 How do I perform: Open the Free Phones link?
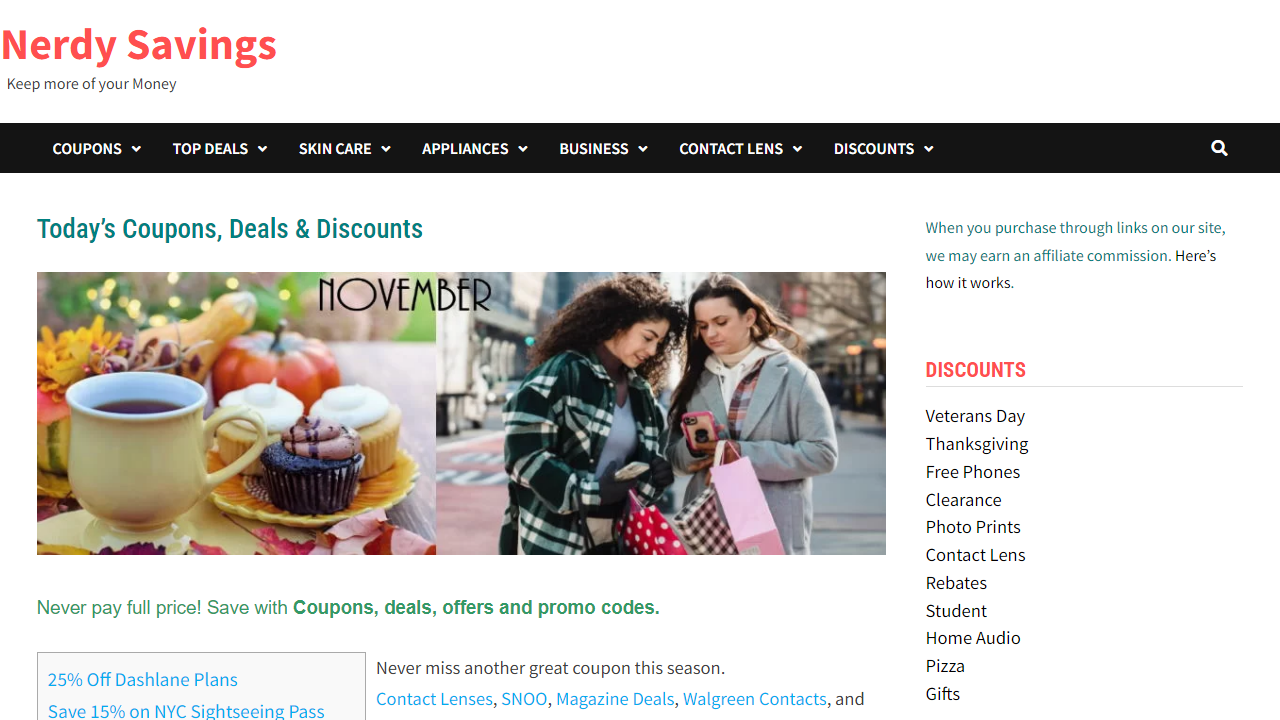972,471
